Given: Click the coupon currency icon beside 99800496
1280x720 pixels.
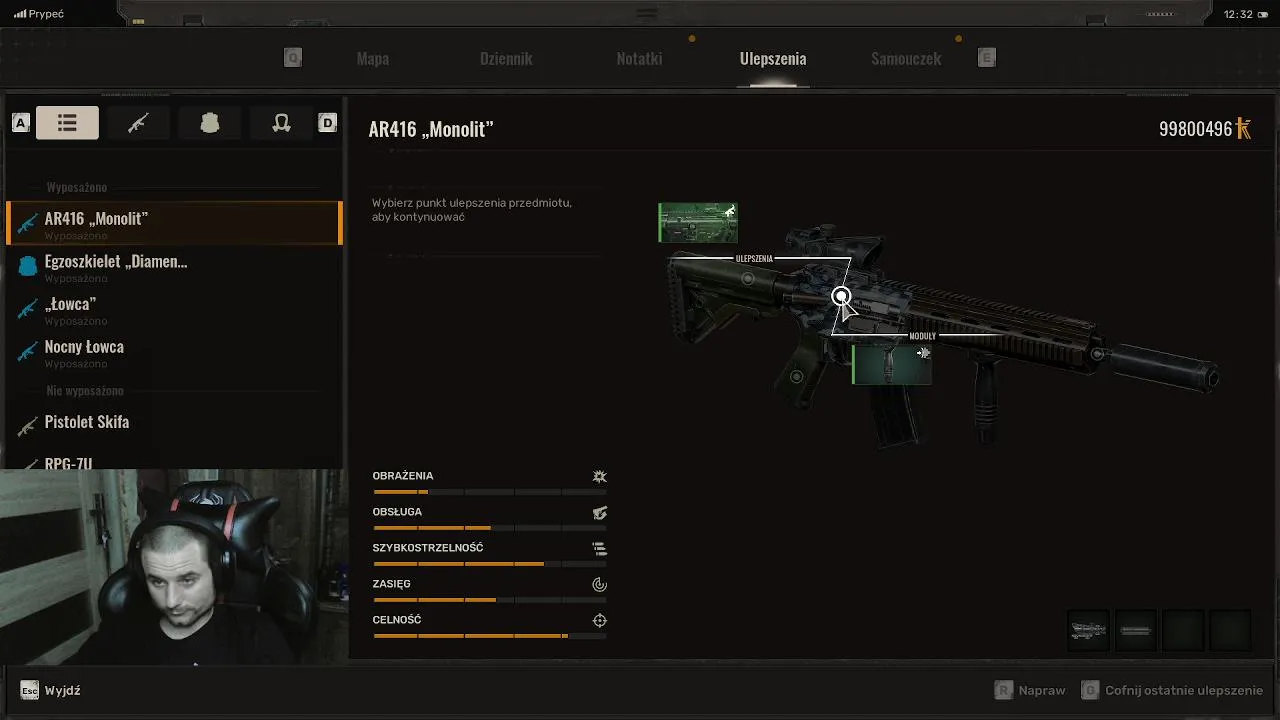Looking at the screenshot, I should click(1244, 129).
